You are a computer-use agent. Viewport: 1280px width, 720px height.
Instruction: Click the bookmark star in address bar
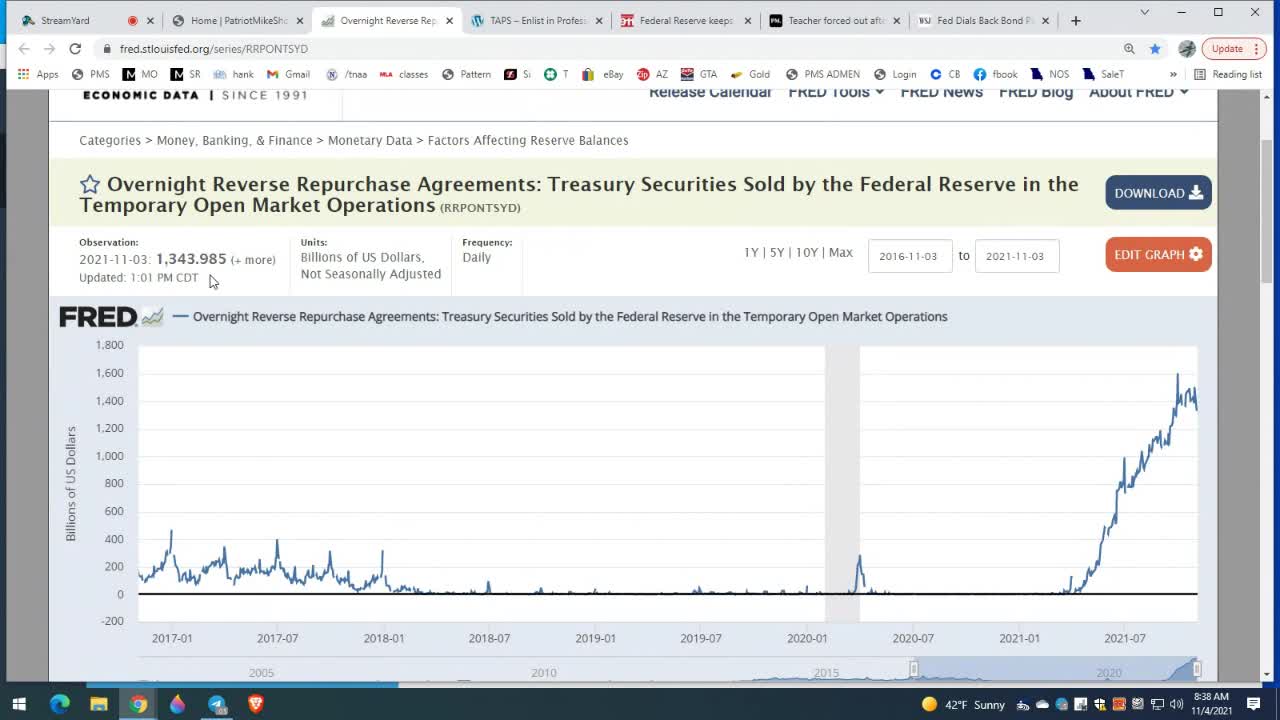(x=1155, y=48)
